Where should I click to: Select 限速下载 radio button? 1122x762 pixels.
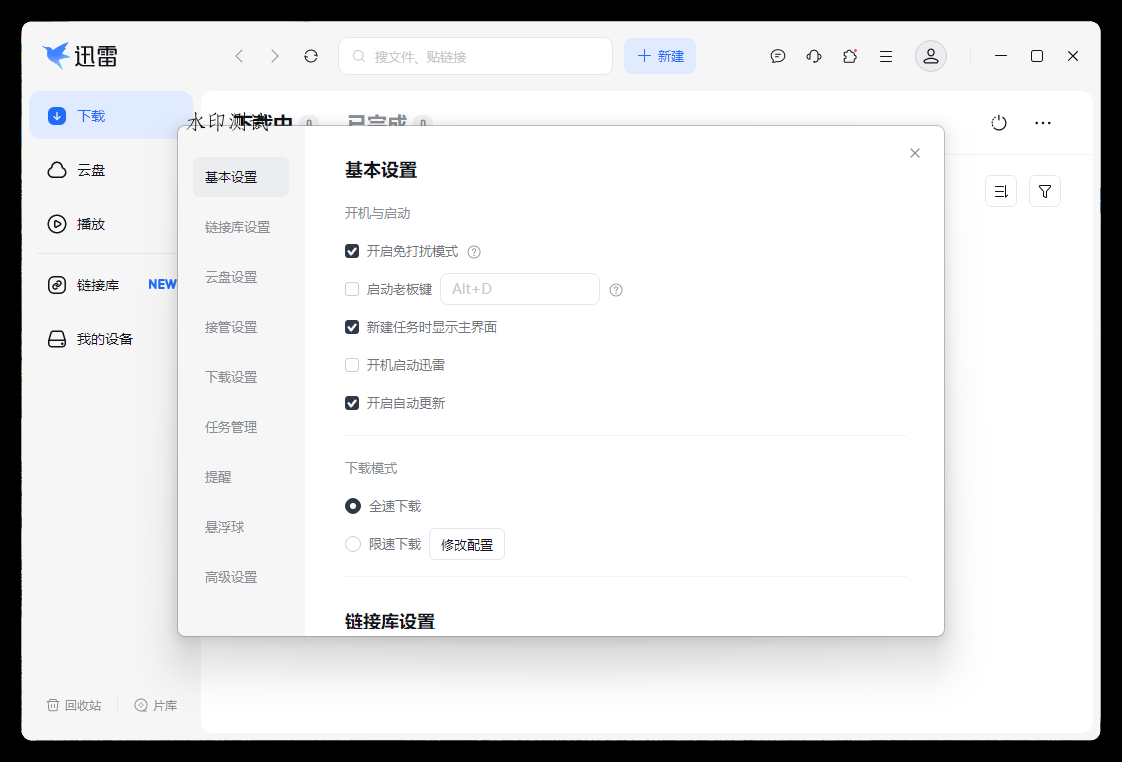(x=353, y=544)
